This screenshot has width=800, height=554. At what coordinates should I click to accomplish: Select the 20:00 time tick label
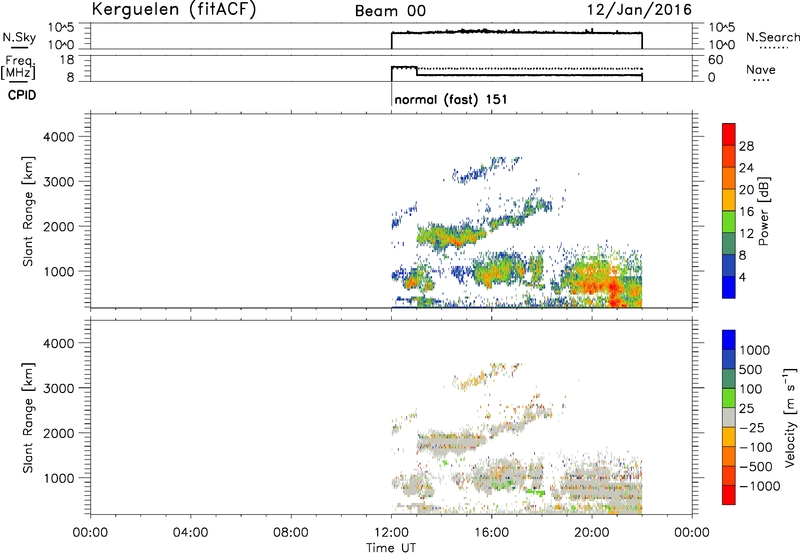click(591, 533)
